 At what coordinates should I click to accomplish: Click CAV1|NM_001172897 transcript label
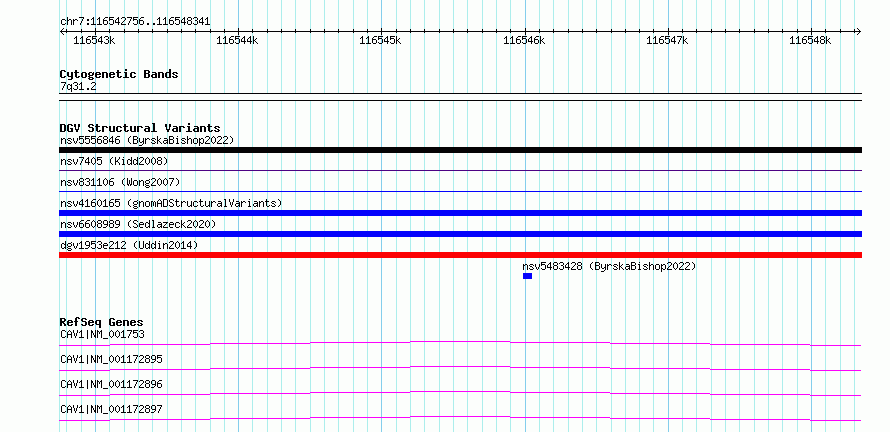(x=111, y=409)
